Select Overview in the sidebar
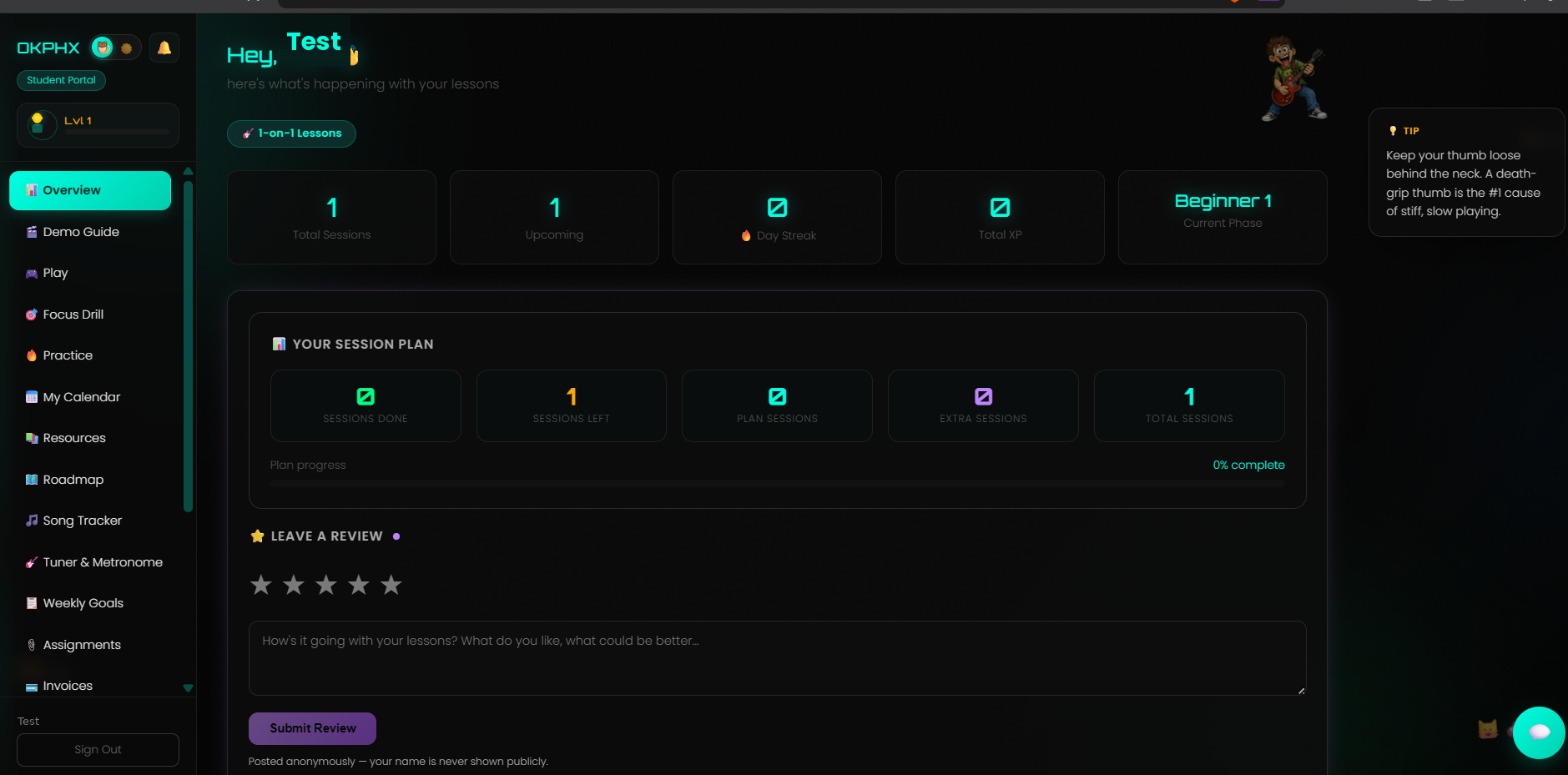The width and height of the screenshot is (1568, 775). (x=90, y=190)
